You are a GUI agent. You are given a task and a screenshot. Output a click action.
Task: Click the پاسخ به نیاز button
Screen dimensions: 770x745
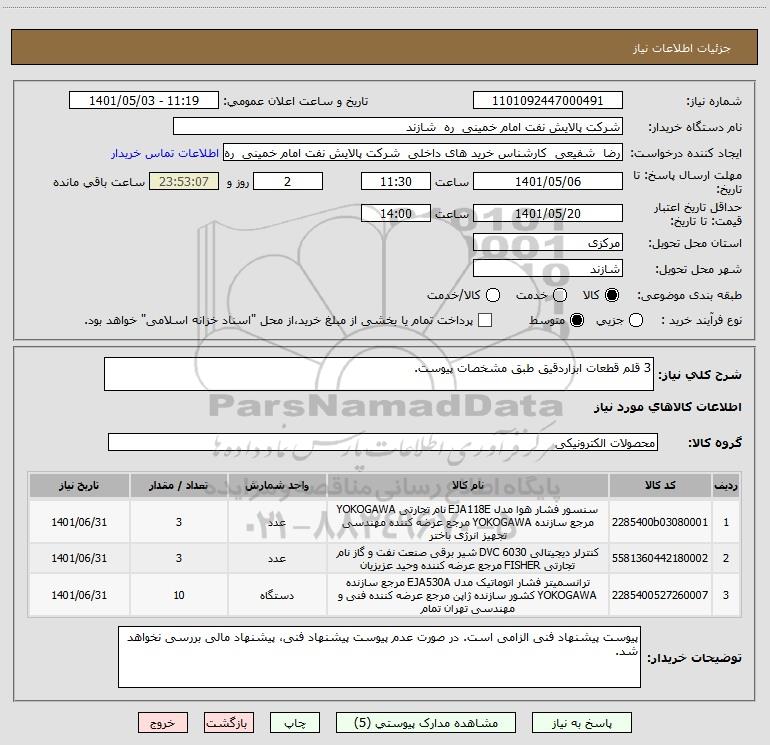point(582,723)
